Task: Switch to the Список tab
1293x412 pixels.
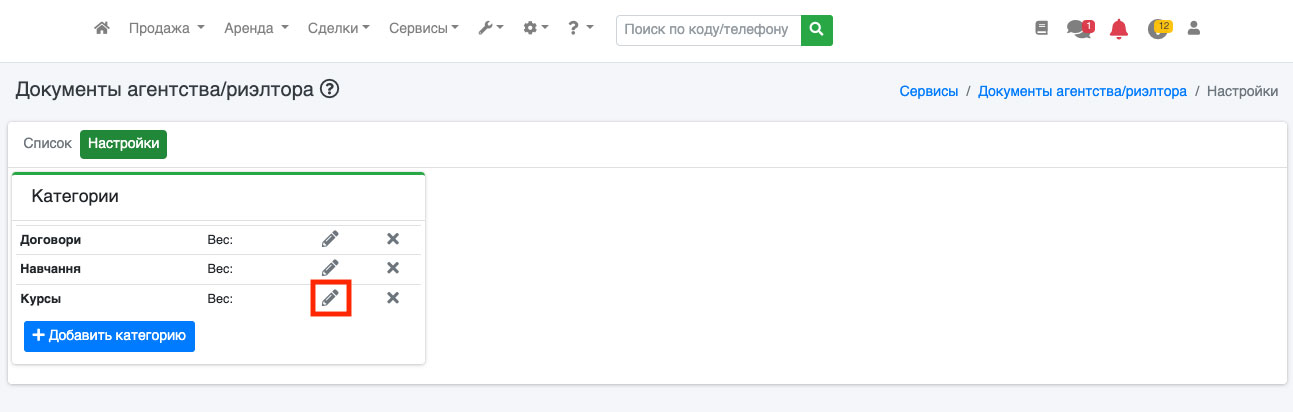Action: pyautogui.click(x=47, y=144)
